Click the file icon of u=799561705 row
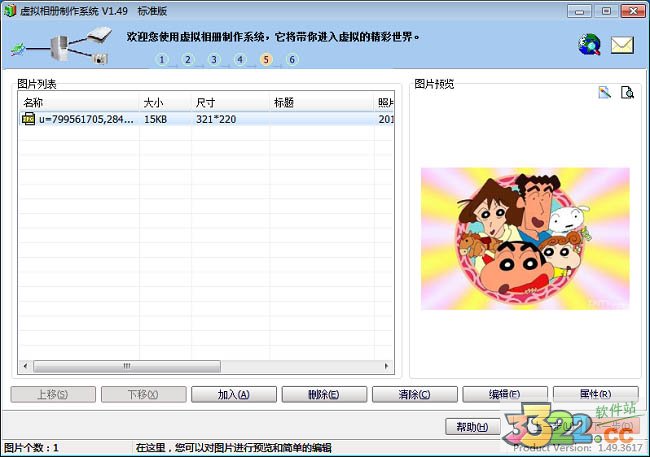The height and width of the screenshot is (457, 650). (28, 119)
